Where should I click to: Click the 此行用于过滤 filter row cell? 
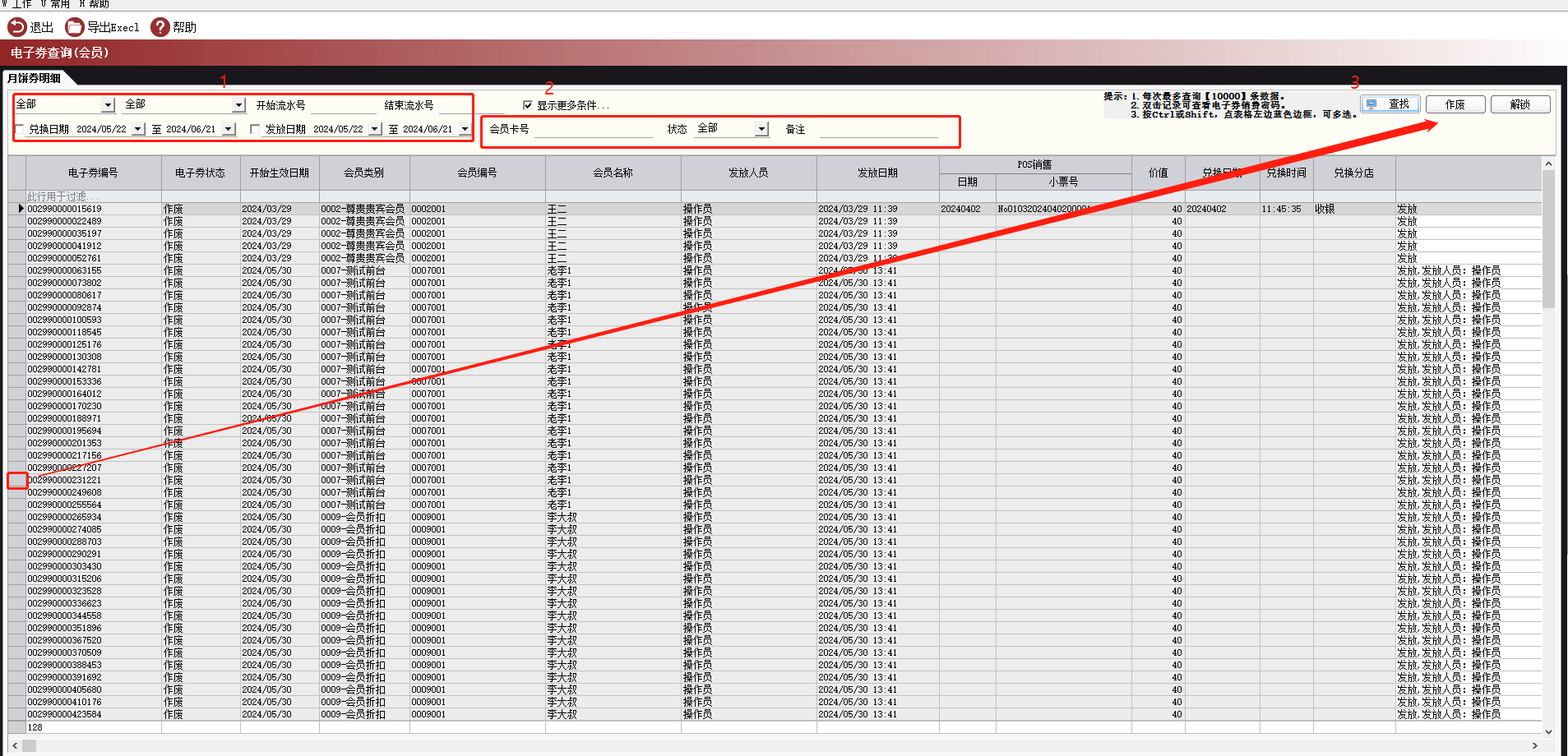tap(93, 196)
